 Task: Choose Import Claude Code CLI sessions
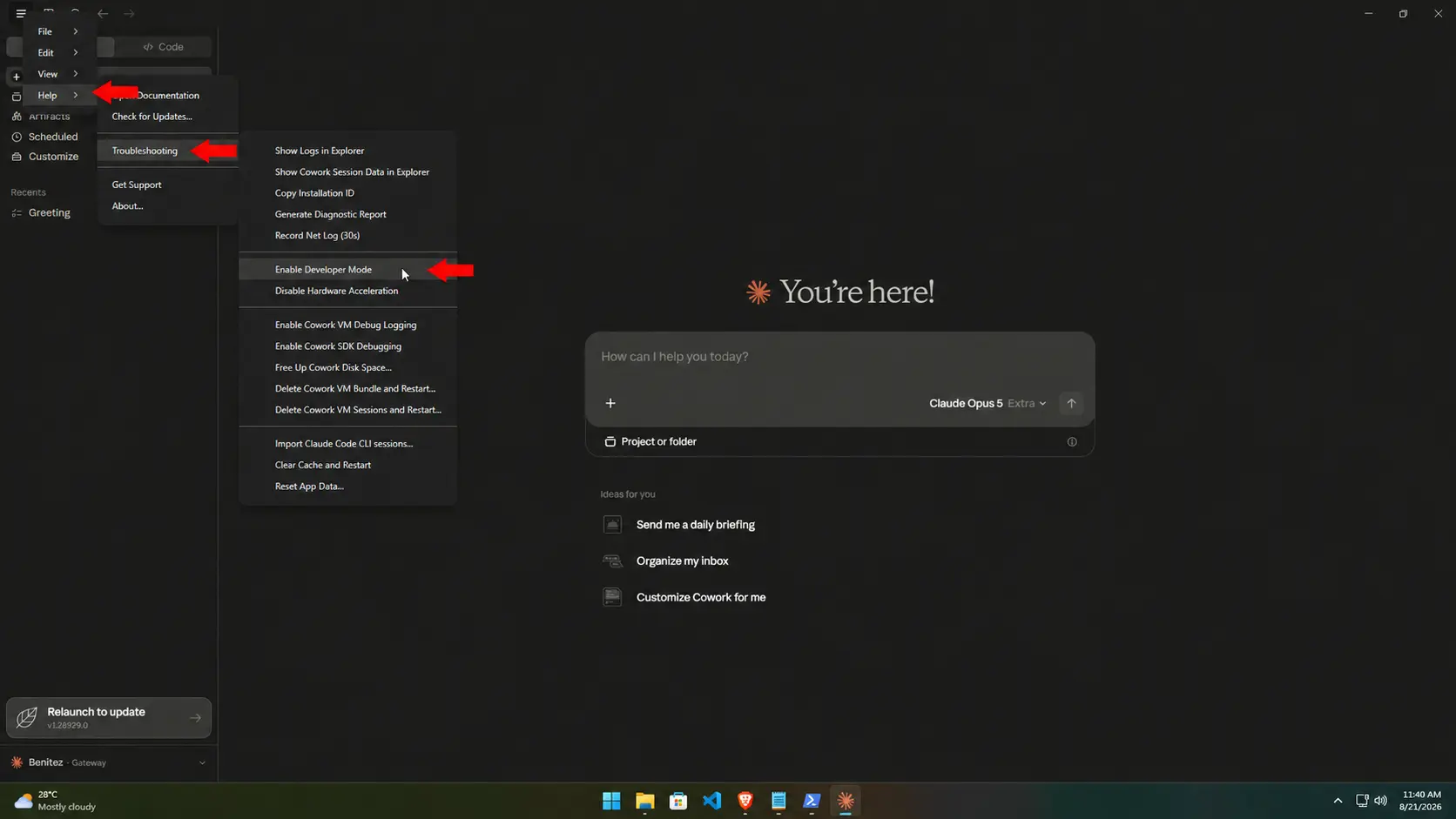(x=347, y=444)
